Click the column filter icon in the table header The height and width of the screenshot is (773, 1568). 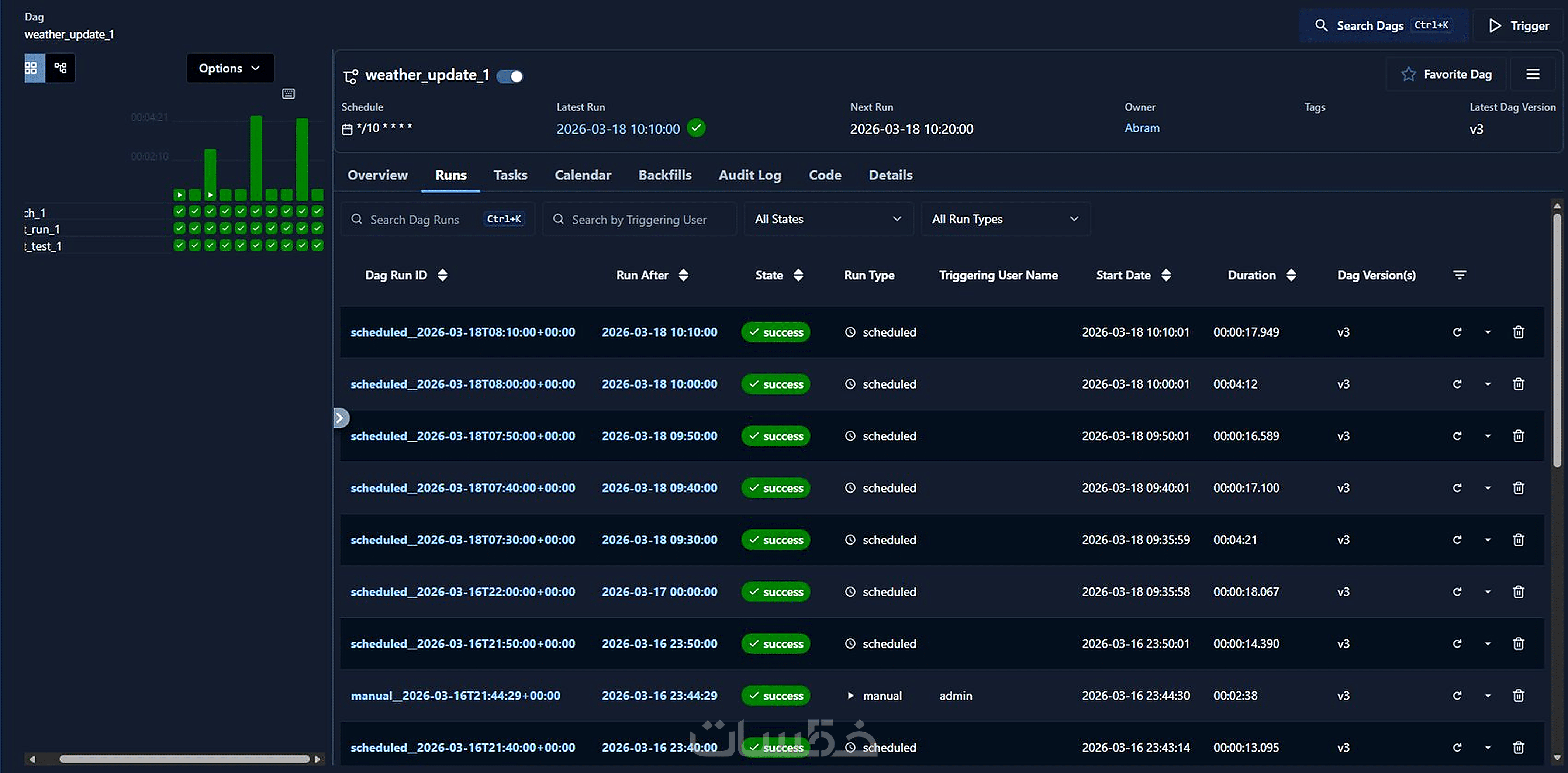pos(1459,275)
